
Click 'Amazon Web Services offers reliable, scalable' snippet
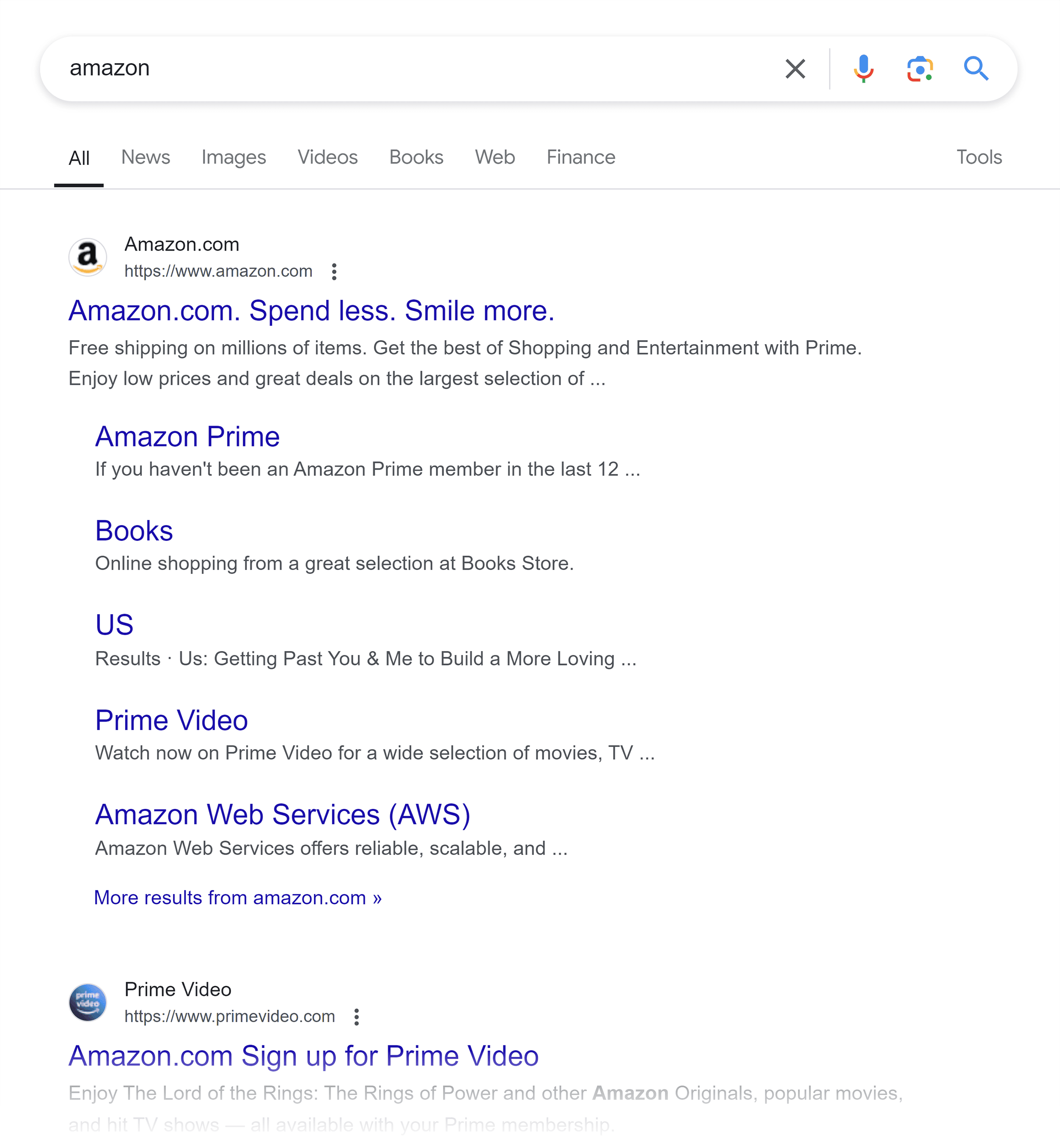[x=332, y=848]
